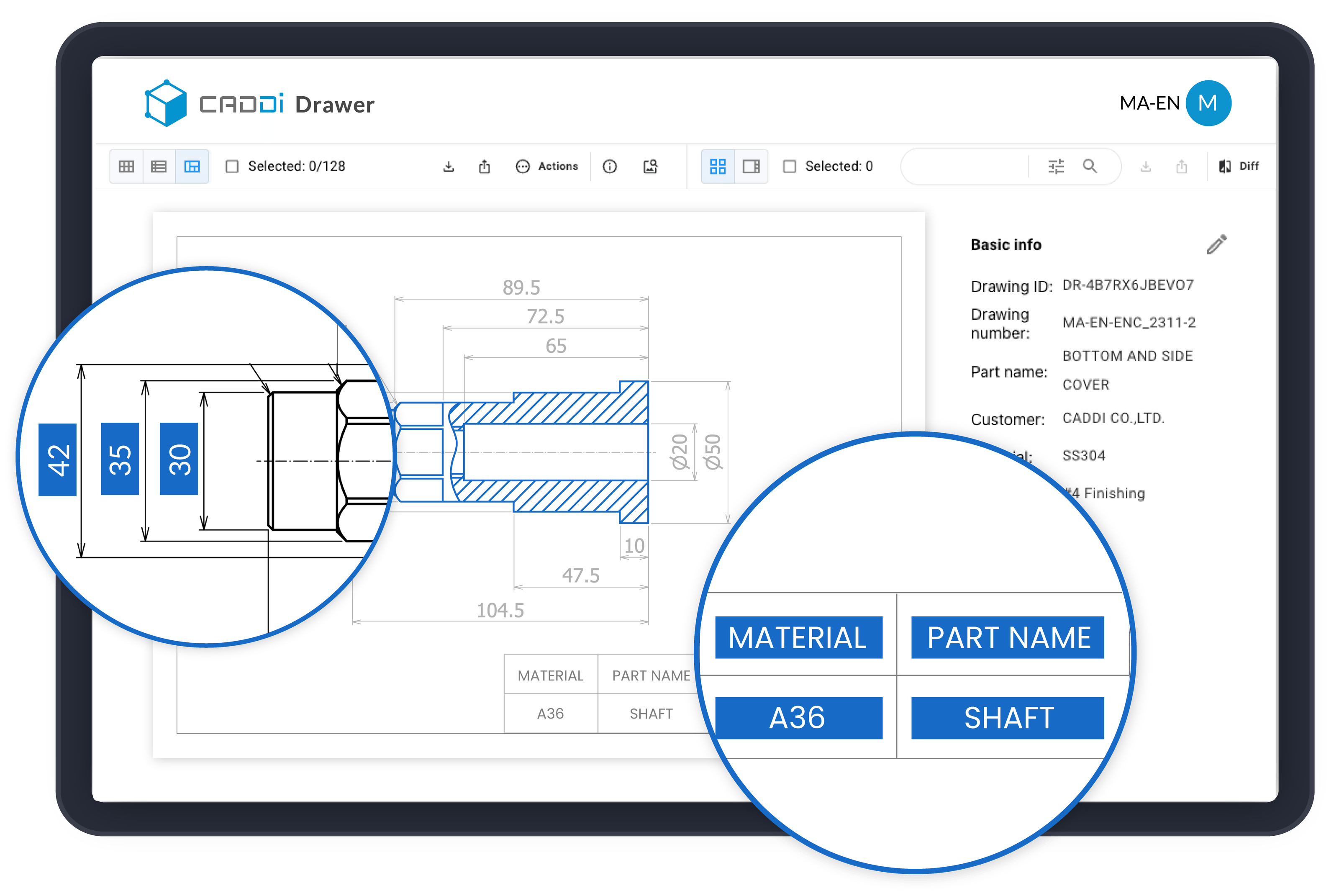The width and height of the screenshot is (1339, 896).
Task: Click the share/export icon beside Actions
Action: point(485,166)
